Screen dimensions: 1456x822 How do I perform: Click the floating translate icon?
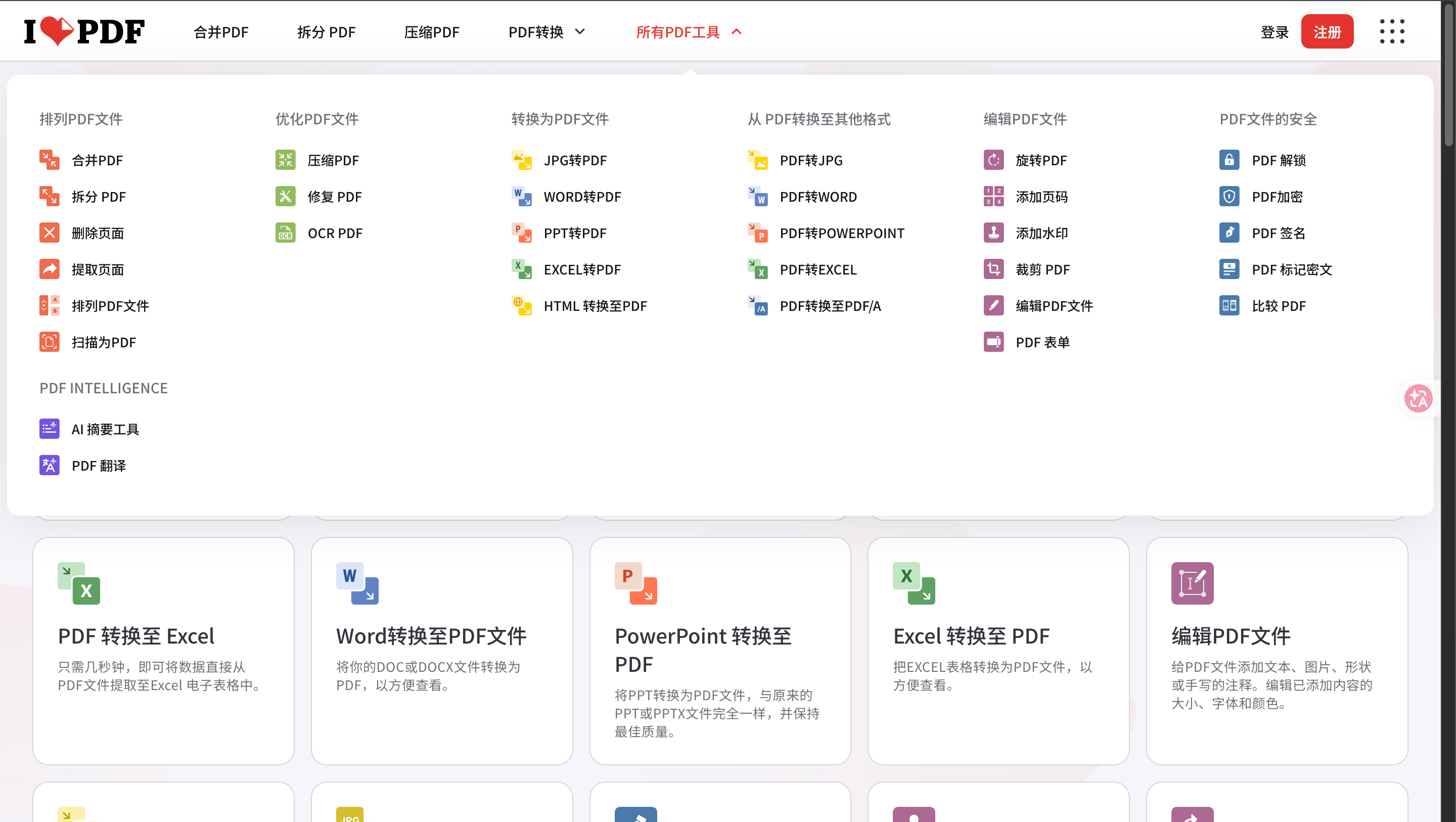(1418, 398)
